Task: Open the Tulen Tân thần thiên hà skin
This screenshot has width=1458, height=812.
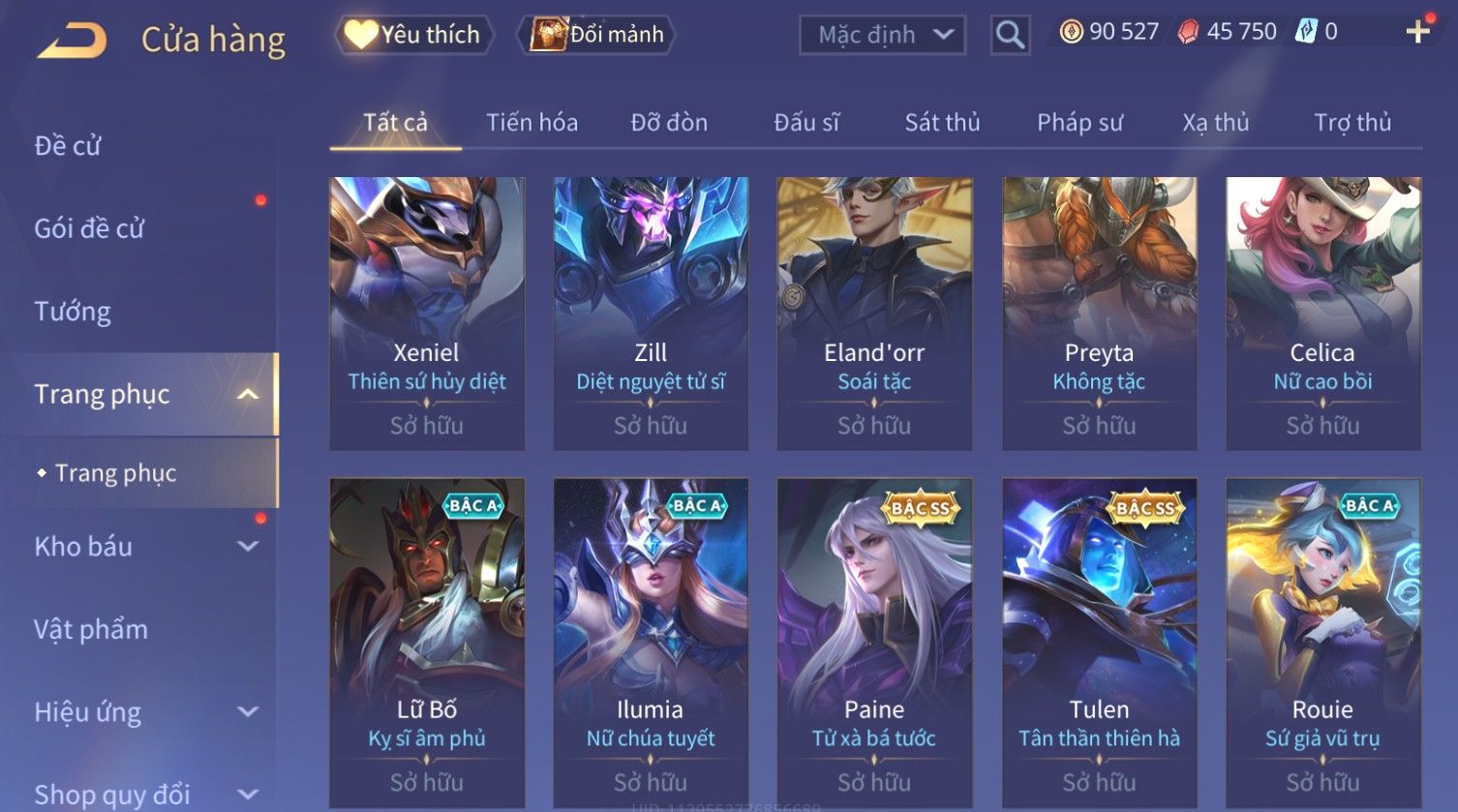Action: [x=1099, y=644]
